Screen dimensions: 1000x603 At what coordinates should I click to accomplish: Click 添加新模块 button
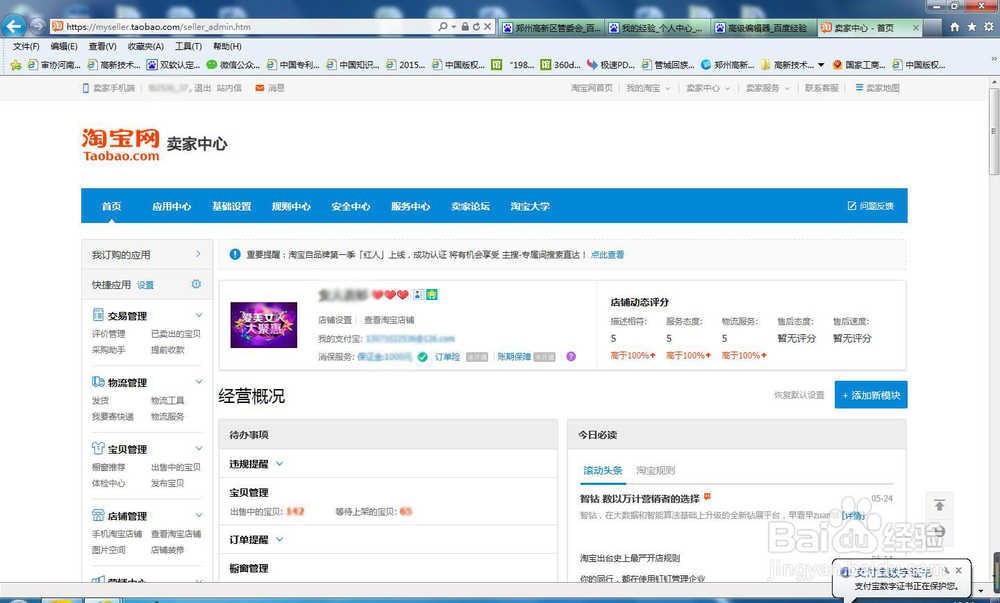pos(871,395)
